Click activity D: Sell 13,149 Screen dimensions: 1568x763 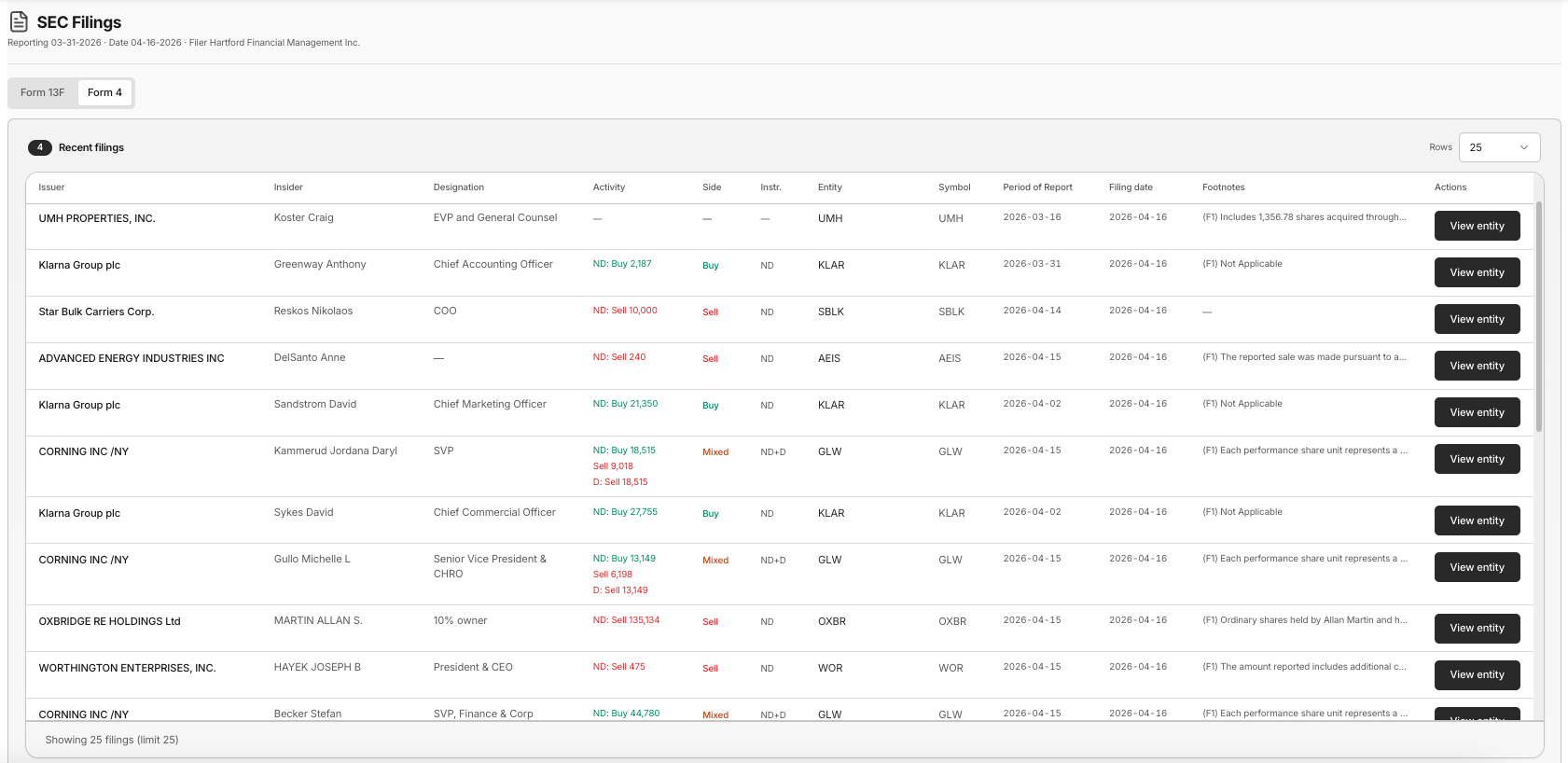point(620,590)
